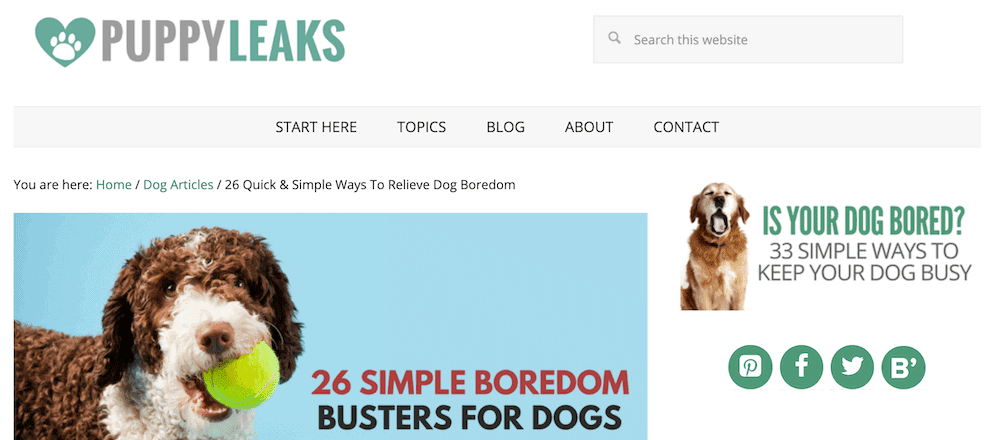Click the magnifying glass search icon
This screenshot has width=1000, height=440.
coord(614,38)
